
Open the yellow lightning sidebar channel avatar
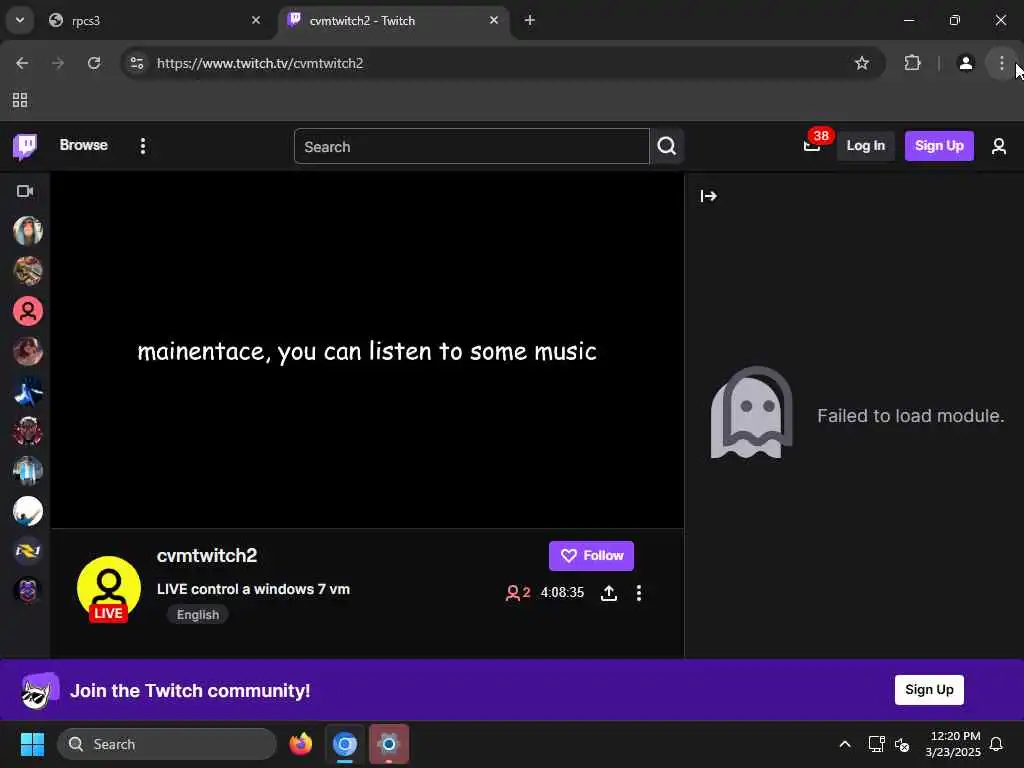(28, 551)
